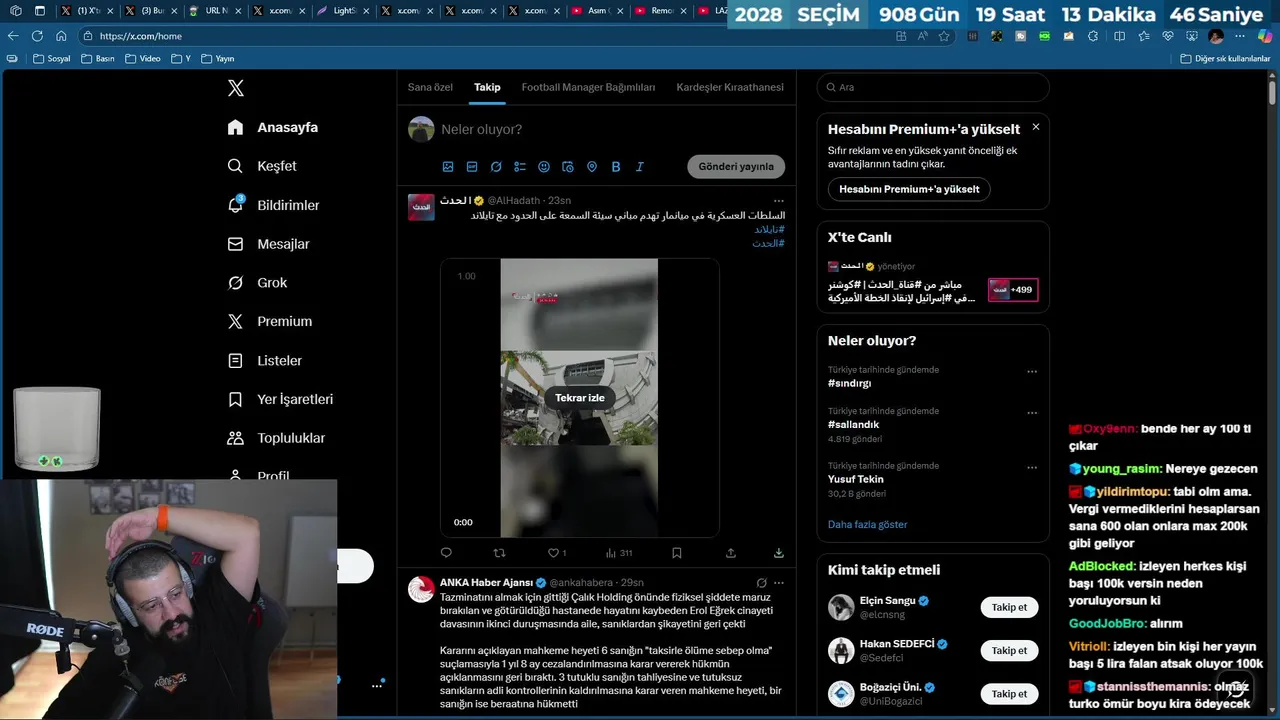Apply bold formatting in composer

616,167
